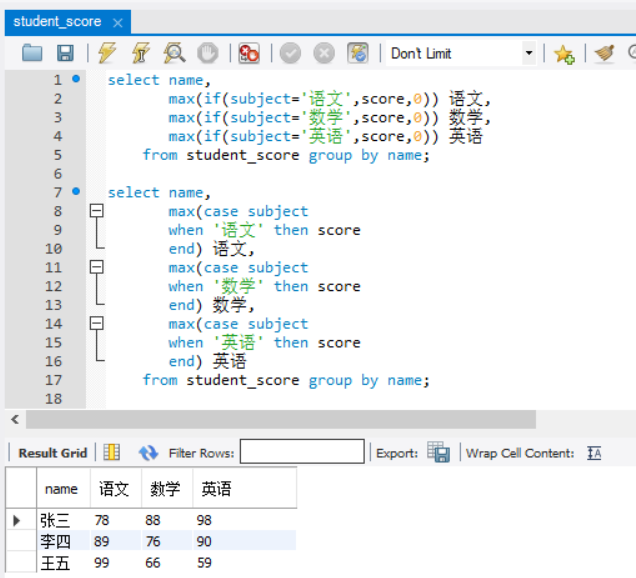Click 'end) 英语' on line 16
The height and width of the screenshot is (578, 636).
coord(208,361)
